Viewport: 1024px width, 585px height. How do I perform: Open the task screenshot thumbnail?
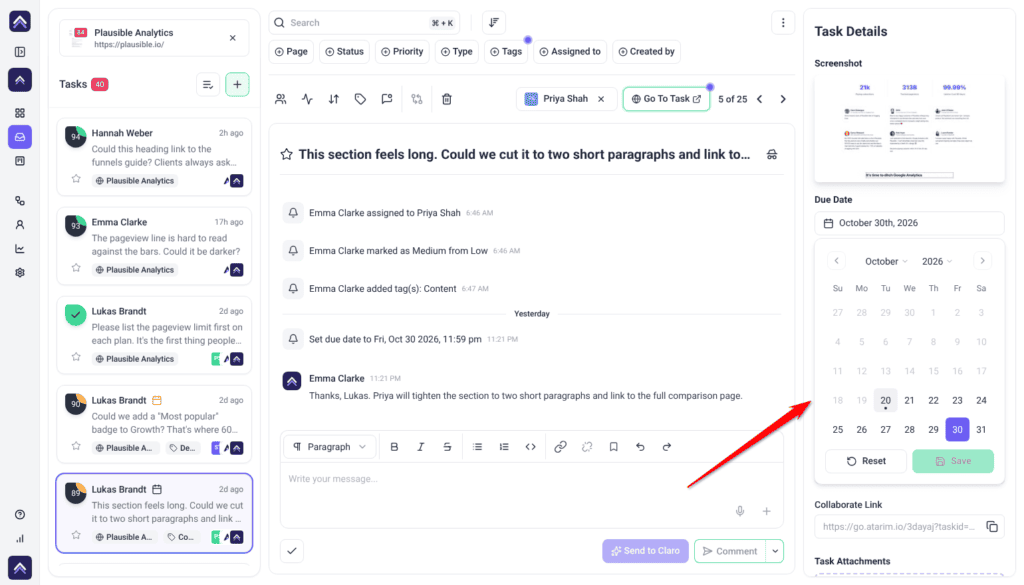pos(909,129)
